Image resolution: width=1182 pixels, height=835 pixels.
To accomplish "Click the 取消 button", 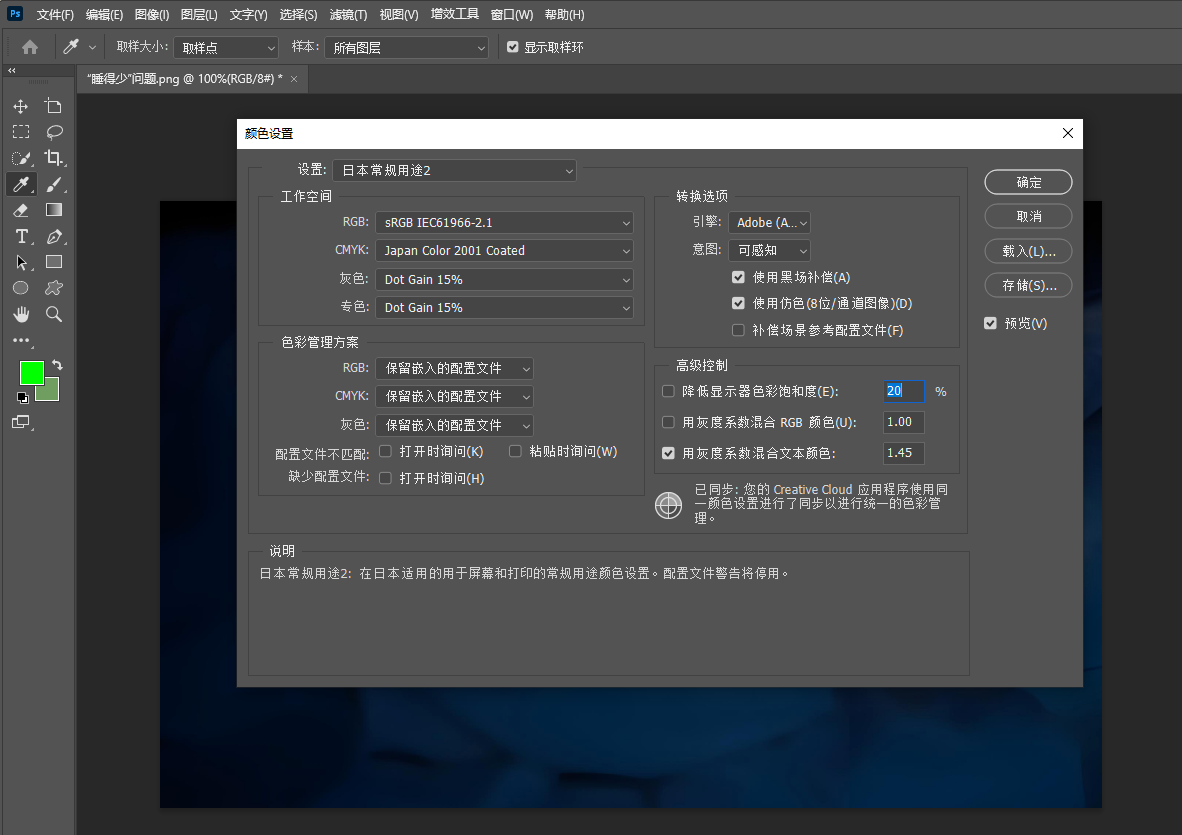I will point(1028,216).
